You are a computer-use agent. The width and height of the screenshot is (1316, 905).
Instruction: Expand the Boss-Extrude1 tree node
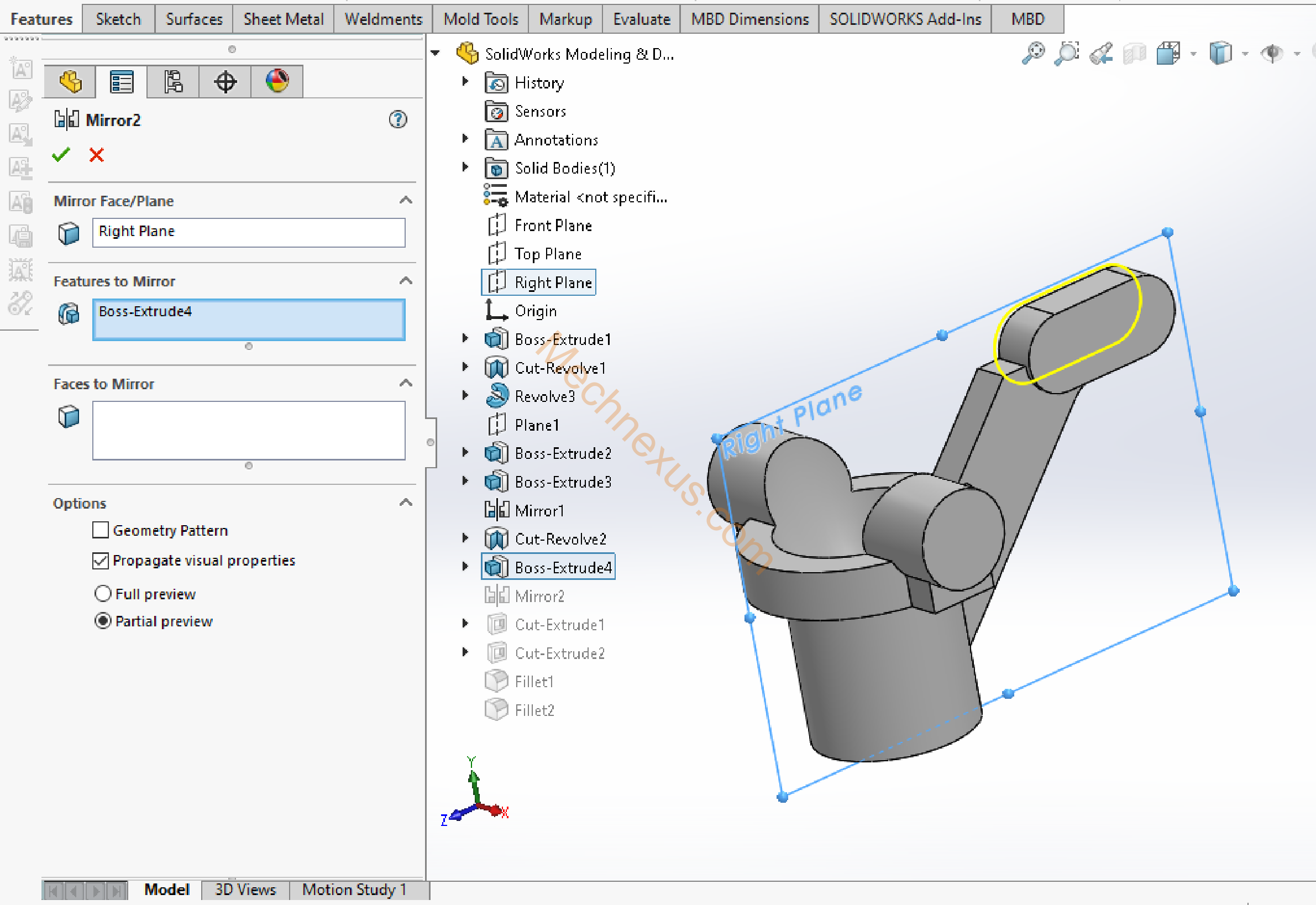pos(465,338)
